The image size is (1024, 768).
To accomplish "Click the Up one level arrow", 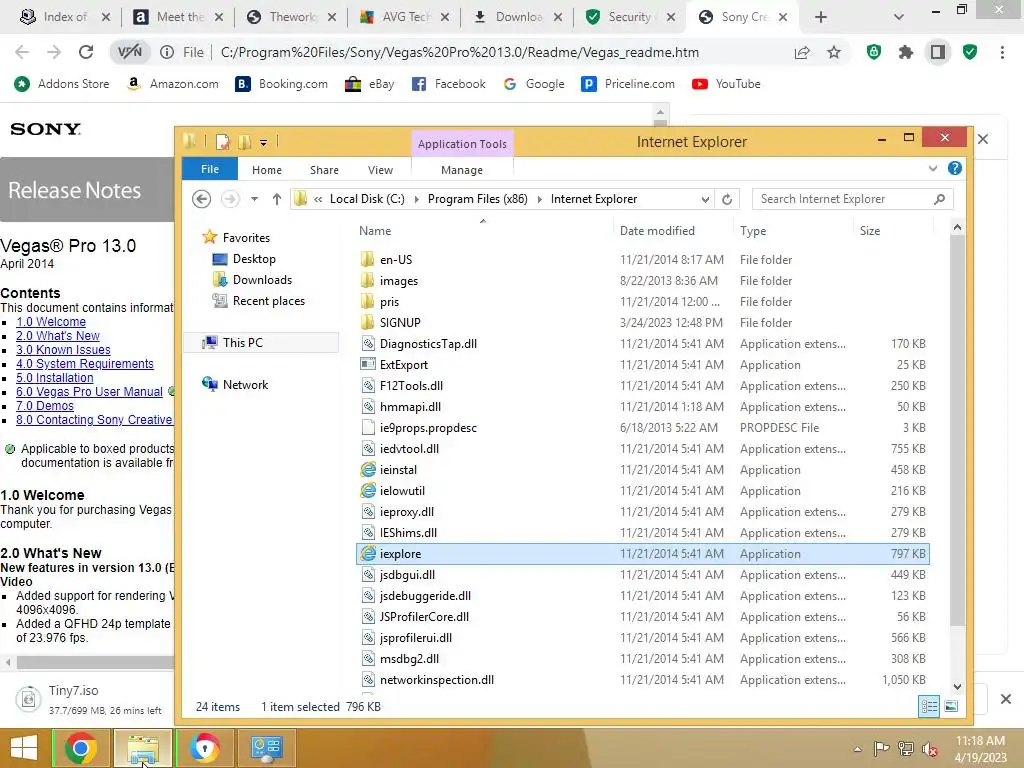I will (x=277, y=199).
